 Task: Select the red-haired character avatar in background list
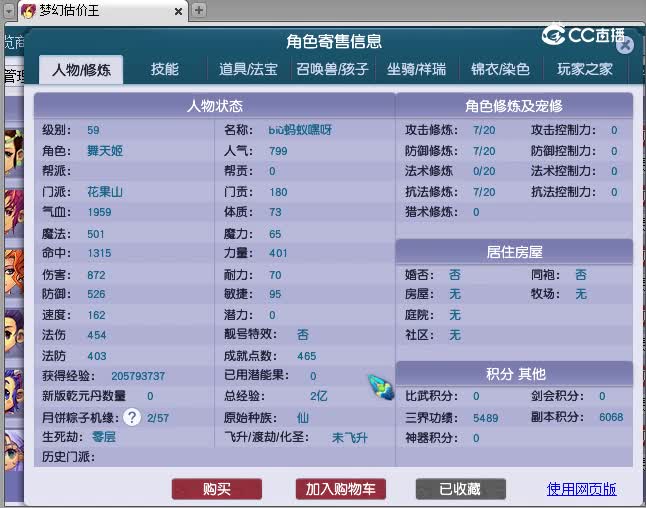pyautogui.click(x=14, y=213)
